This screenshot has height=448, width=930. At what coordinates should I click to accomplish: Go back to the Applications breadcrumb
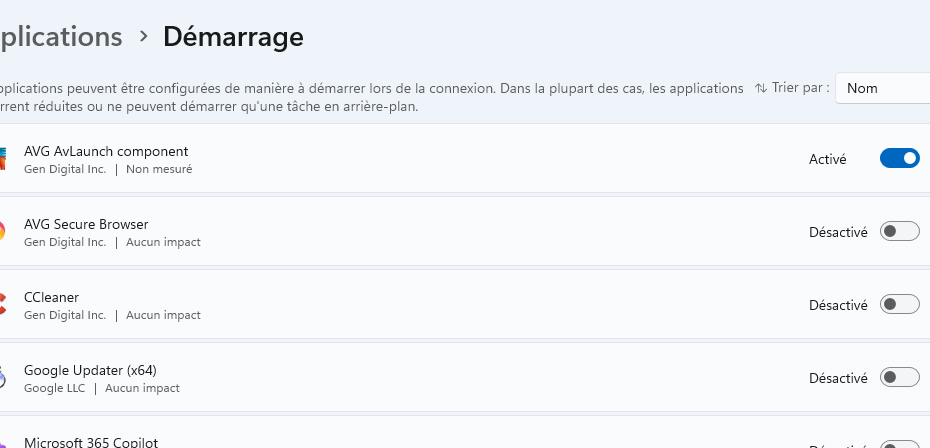(61, 37)
